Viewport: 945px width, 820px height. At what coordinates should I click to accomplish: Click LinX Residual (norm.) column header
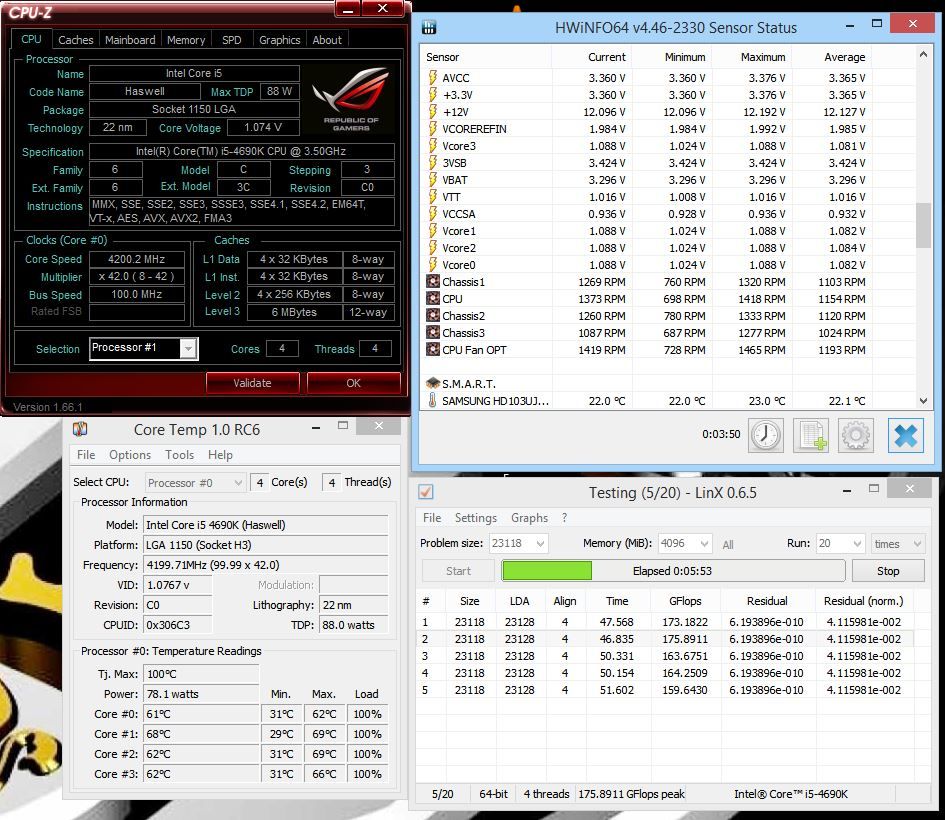coord(863,601)
